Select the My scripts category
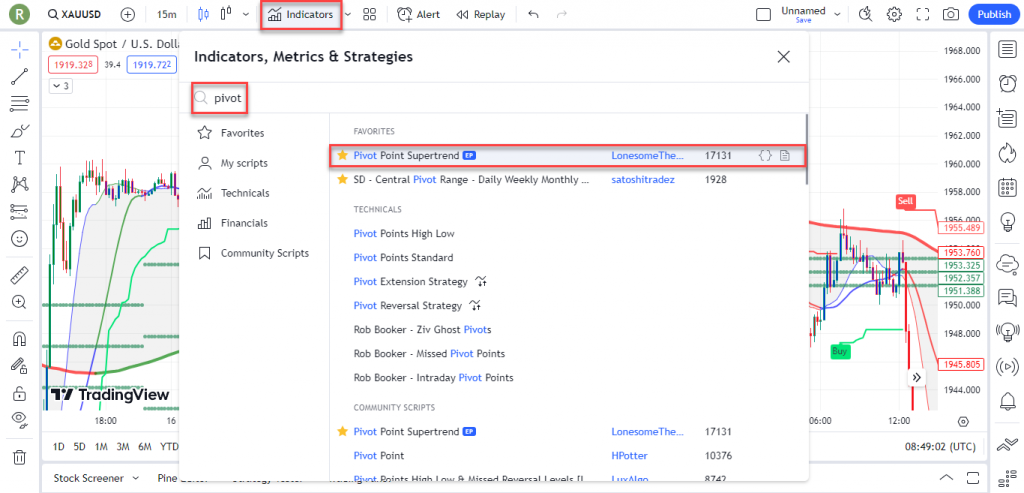 point(232,163)
